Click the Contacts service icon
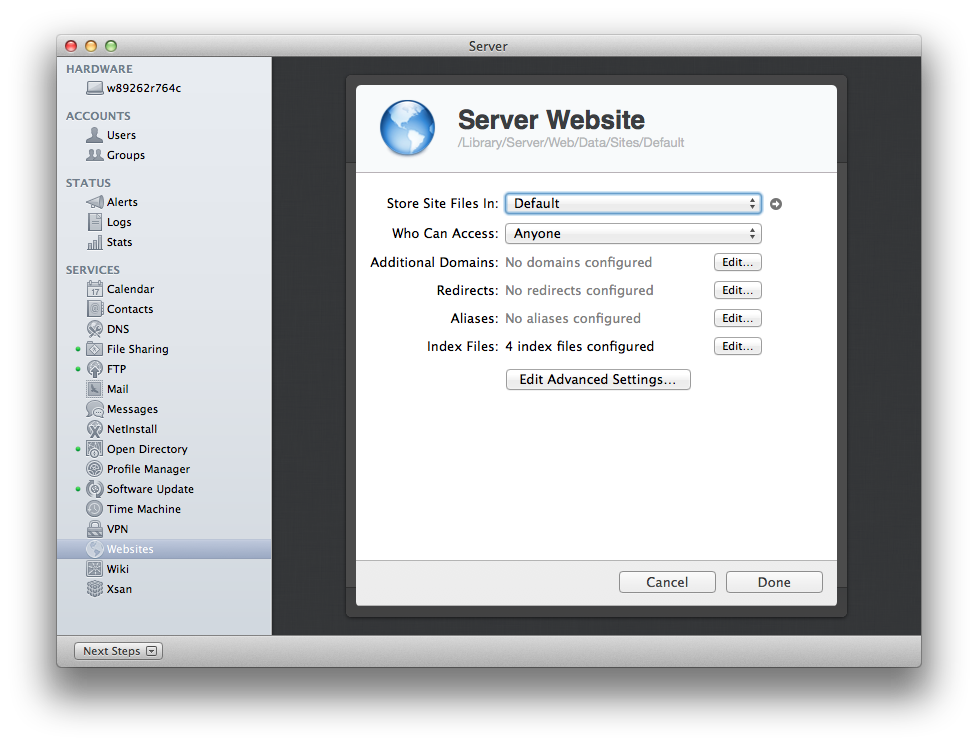 [x=95, y=309]
